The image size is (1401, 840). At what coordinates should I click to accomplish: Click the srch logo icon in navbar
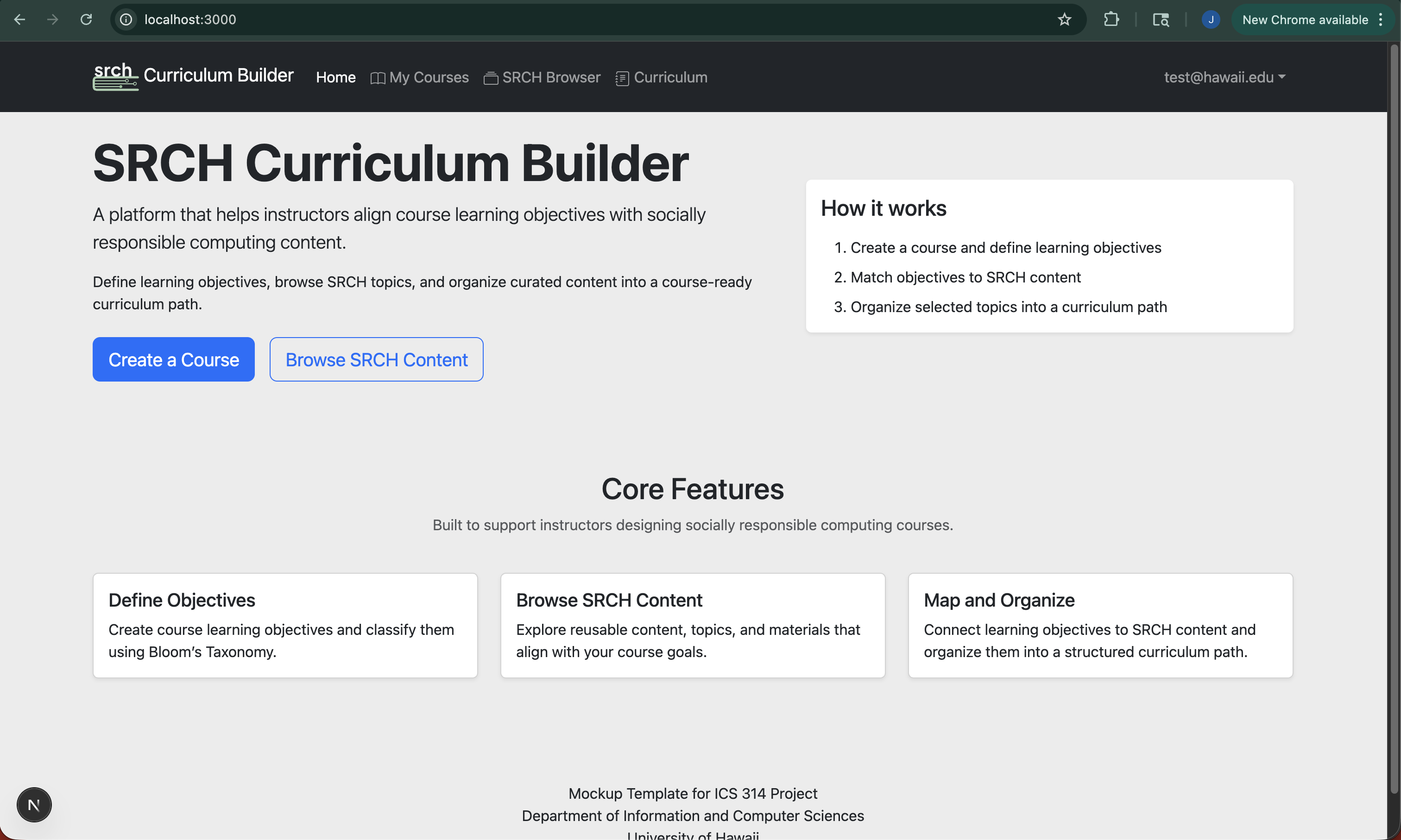click(115, 76)
